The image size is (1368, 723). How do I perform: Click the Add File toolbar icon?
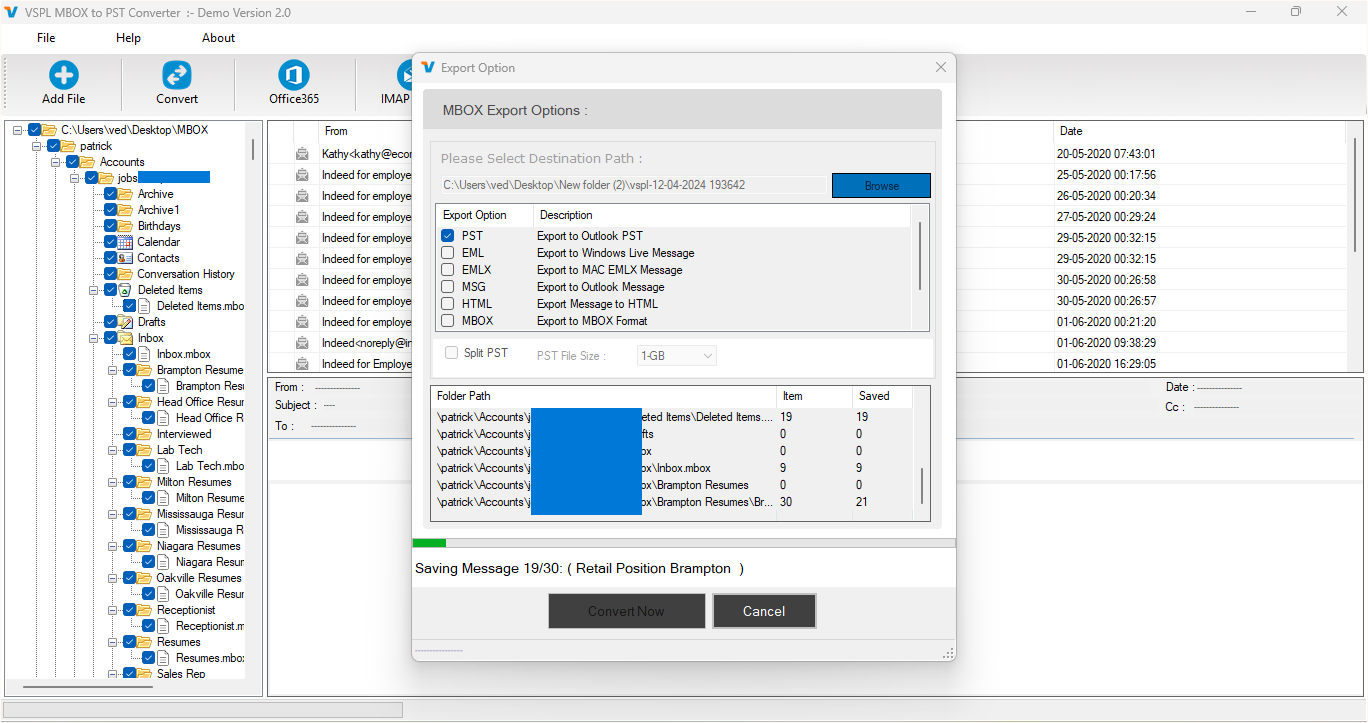click(x=64, y=75)
